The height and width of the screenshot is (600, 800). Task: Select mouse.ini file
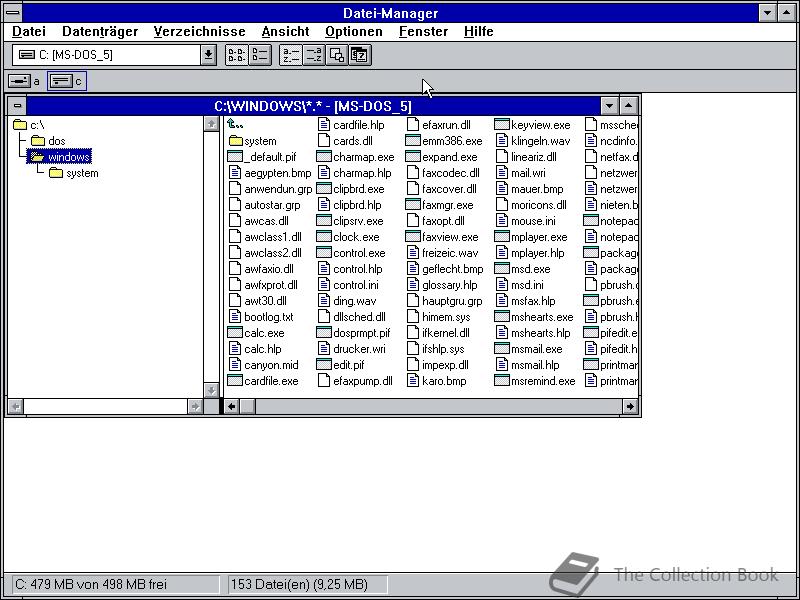[x=526, y=221]
